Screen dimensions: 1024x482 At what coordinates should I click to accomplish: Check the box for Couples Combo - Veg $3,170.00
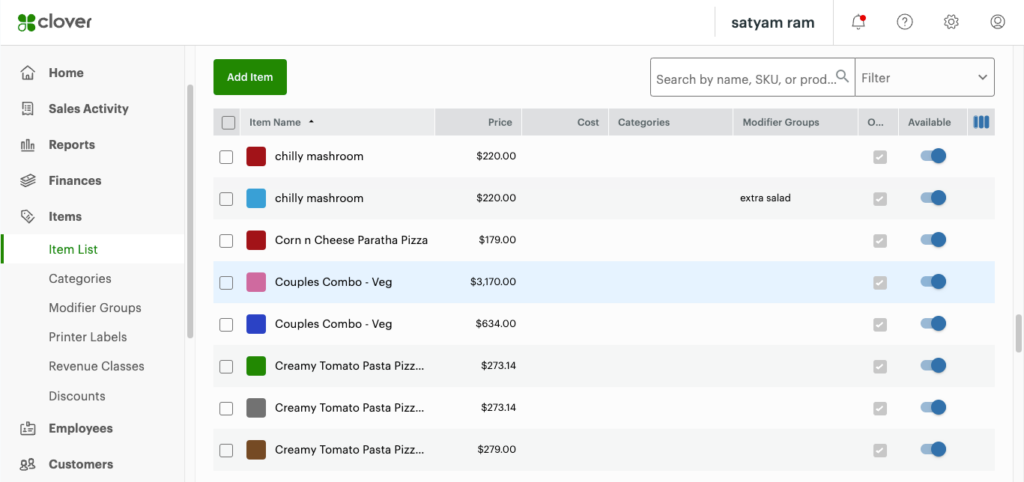227,282
